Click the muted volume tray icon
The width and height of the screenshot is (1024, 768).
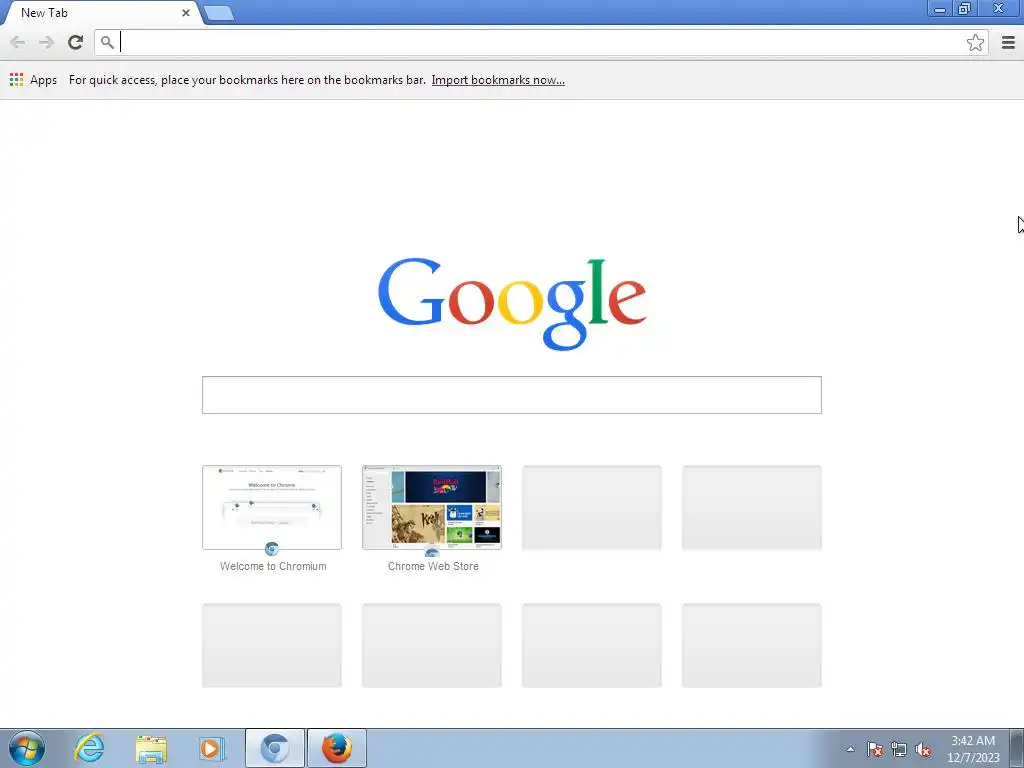[x=923, y=749]
